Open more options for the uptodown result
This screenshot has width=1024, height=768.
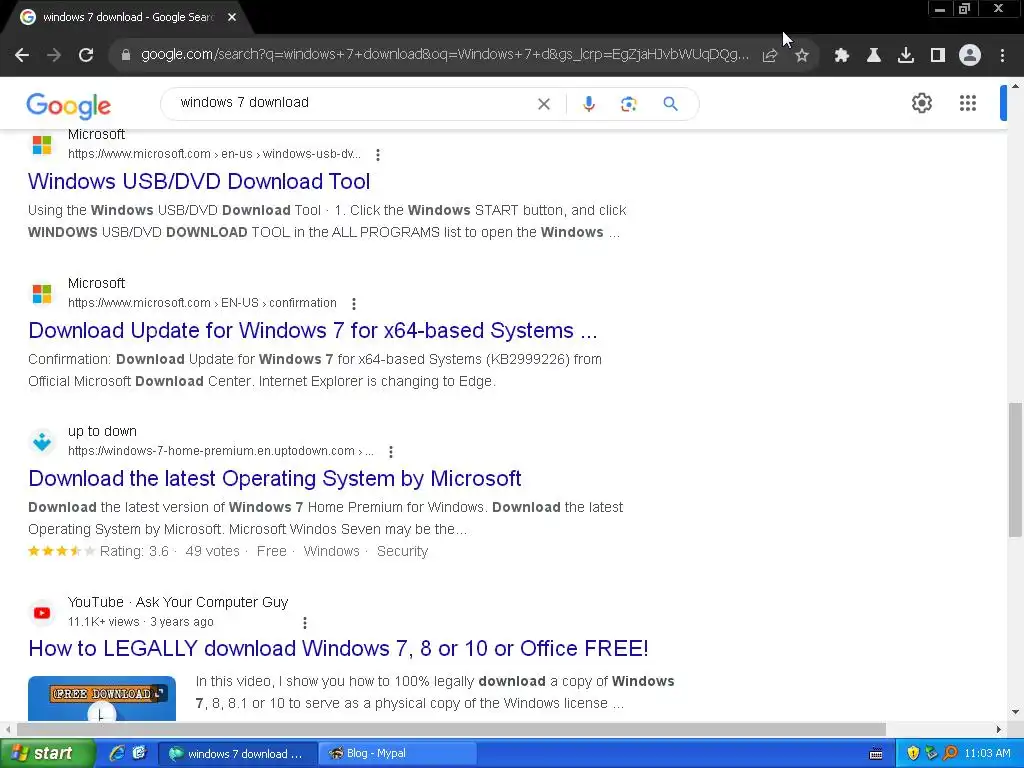(x=391, y=452)
